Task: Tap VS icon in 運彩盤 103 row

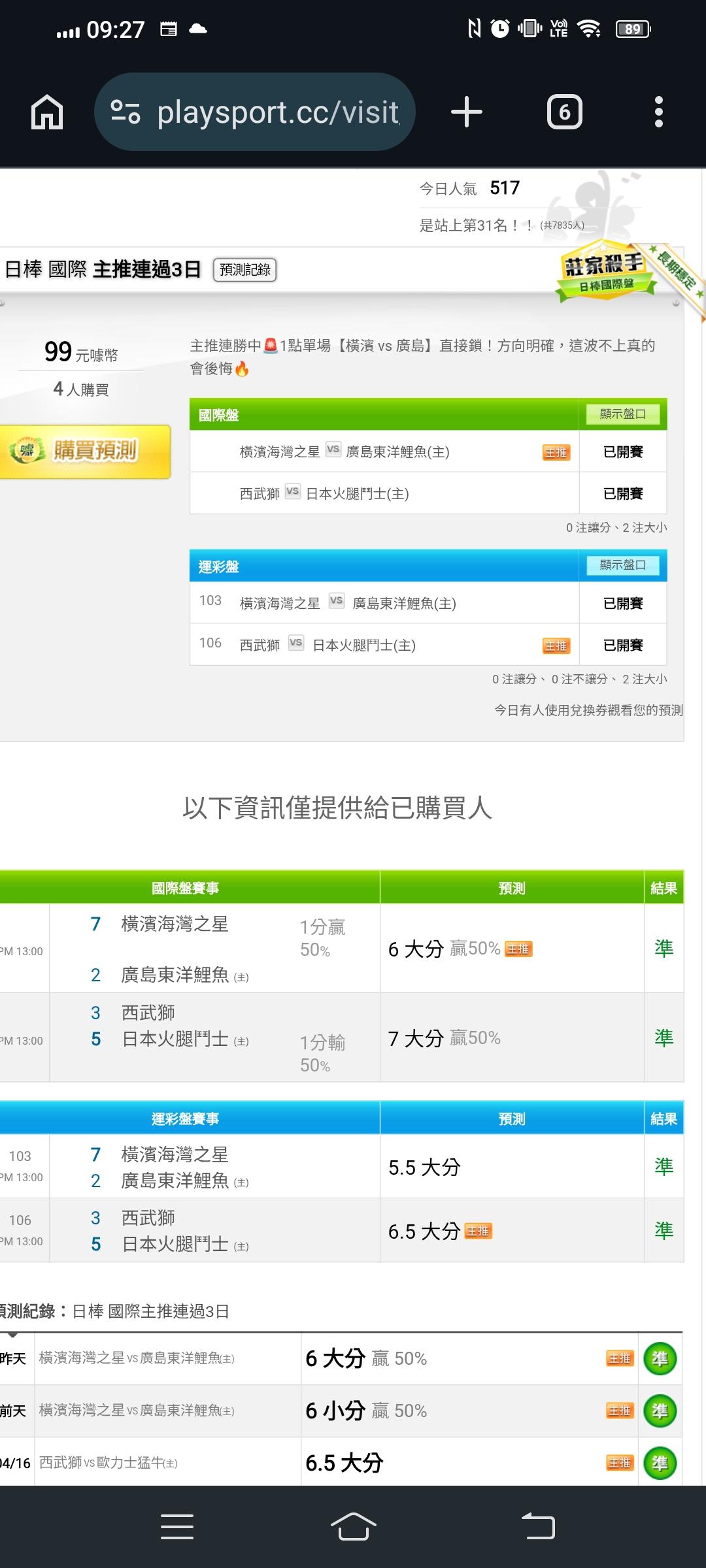Action: pyautogui.click(x=337, y=601)
